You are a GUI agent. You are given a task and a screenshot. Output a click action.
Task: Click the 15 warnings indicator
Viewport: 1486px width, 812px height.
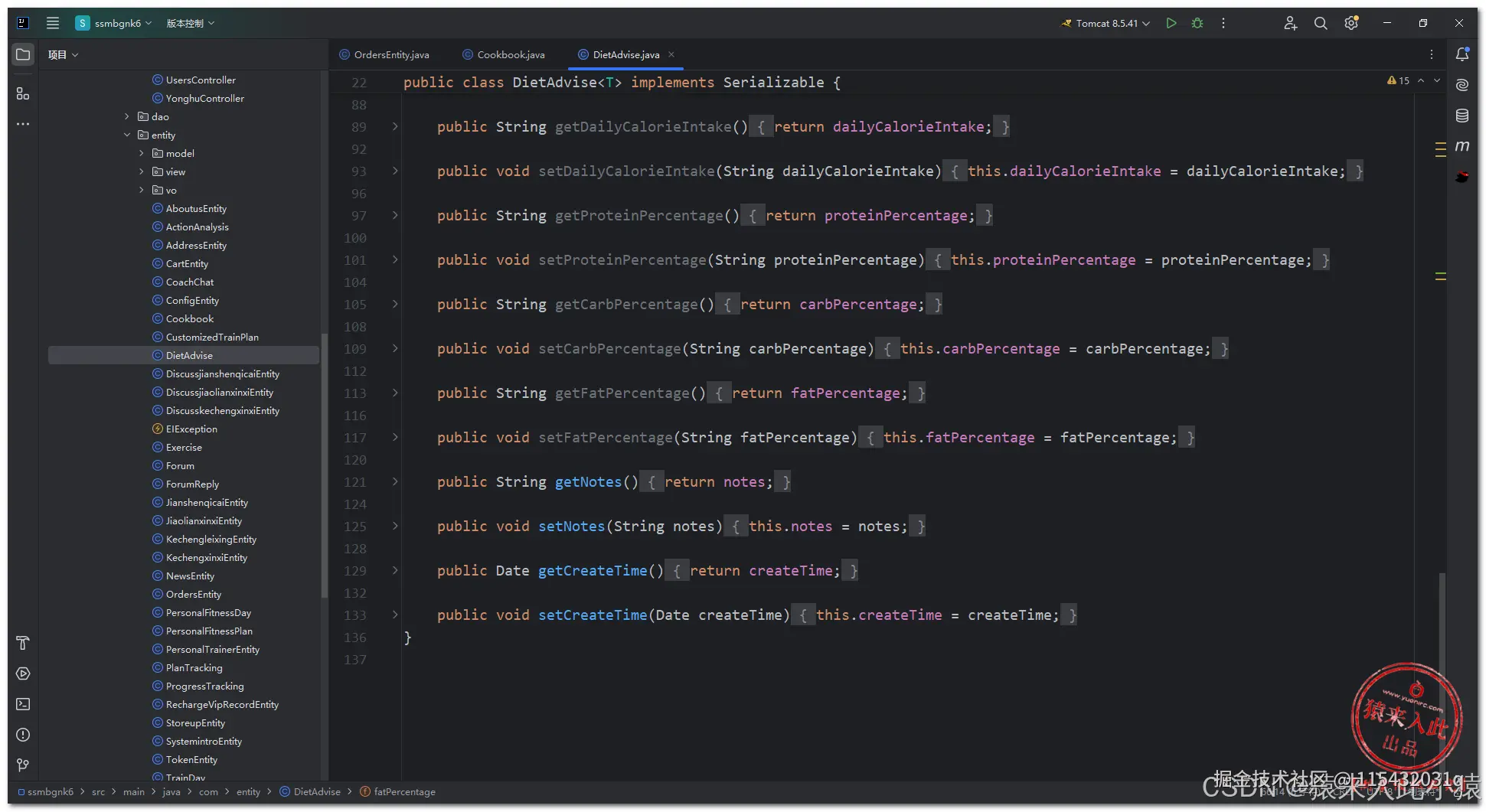pyautogui.click(x=1398, y=80)
